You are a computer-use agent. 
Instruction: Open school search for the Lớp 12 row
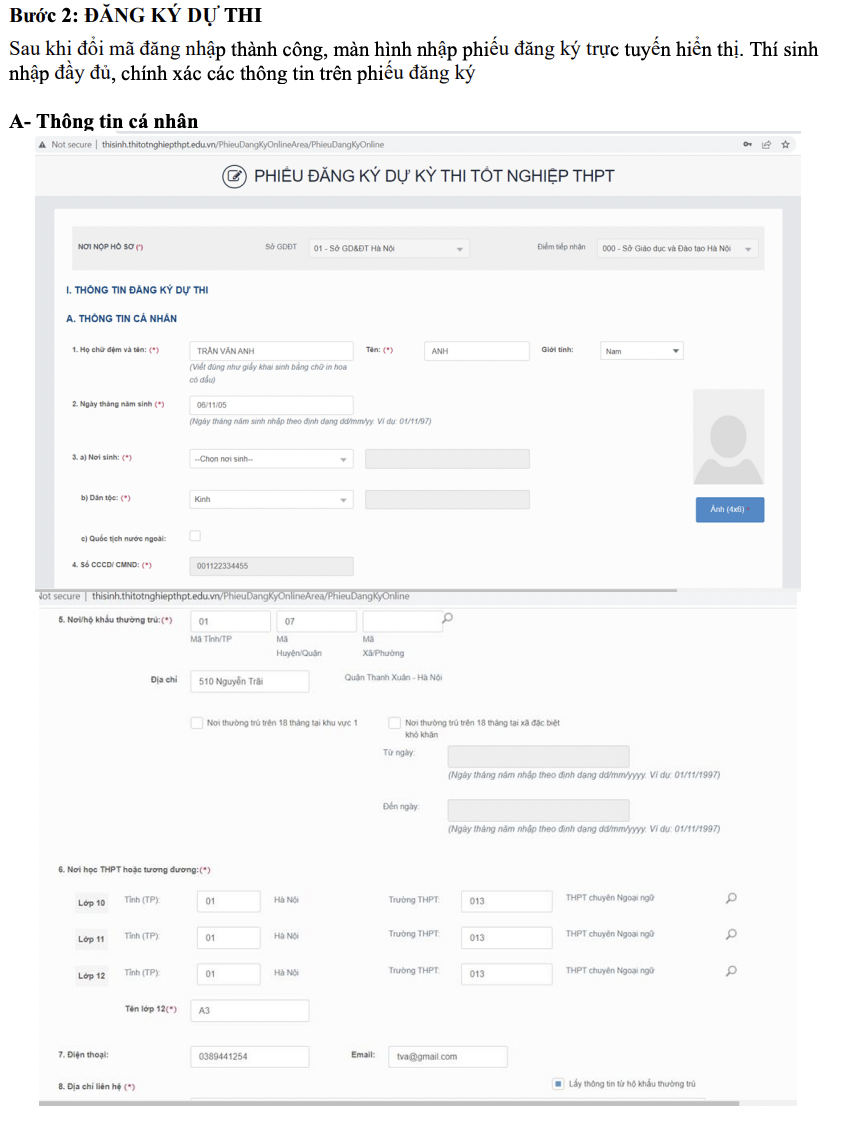coord(731,971)
